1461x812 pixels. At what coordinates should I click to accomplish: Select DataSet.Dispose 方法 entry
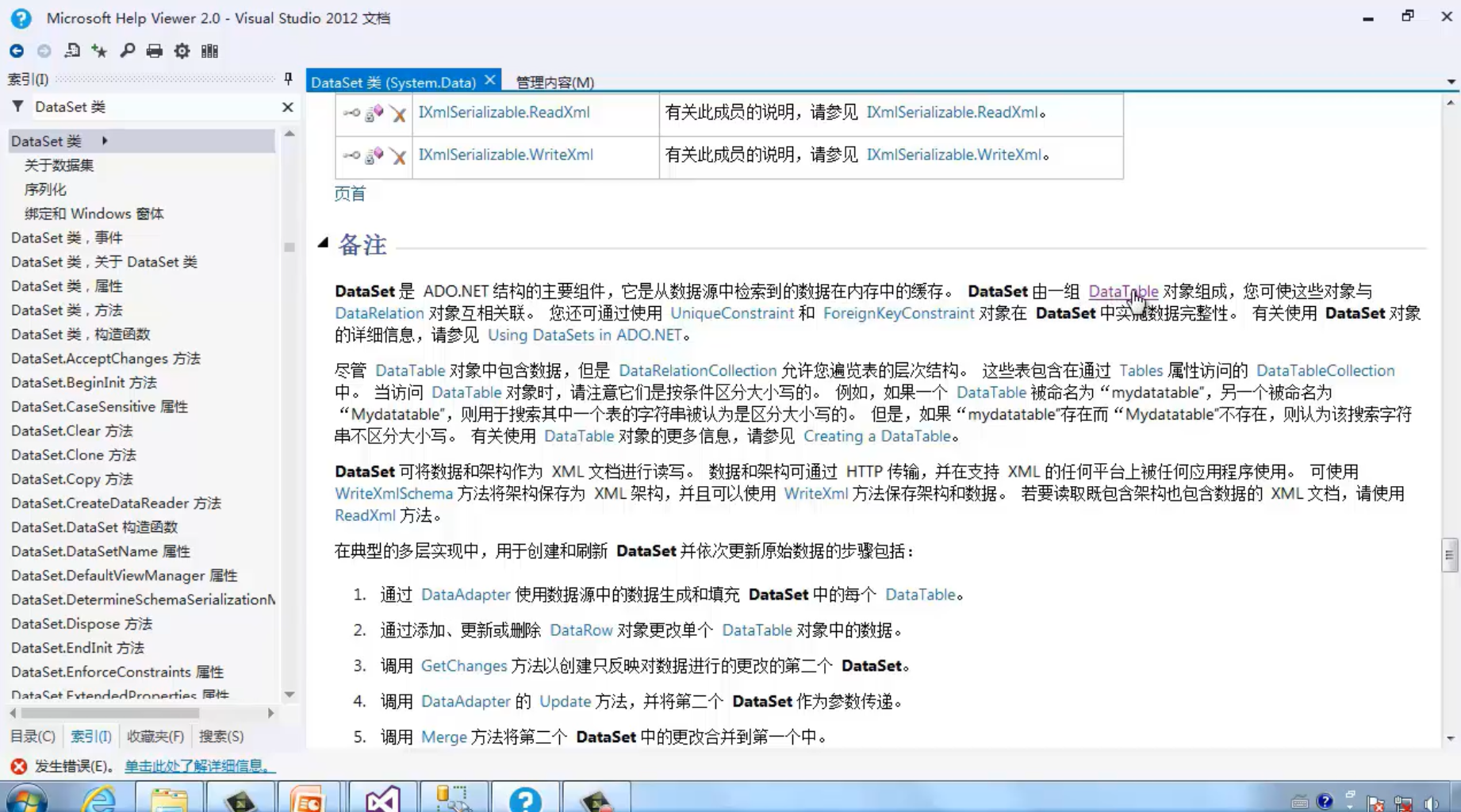pyautogui.click(x=82, y=624)
